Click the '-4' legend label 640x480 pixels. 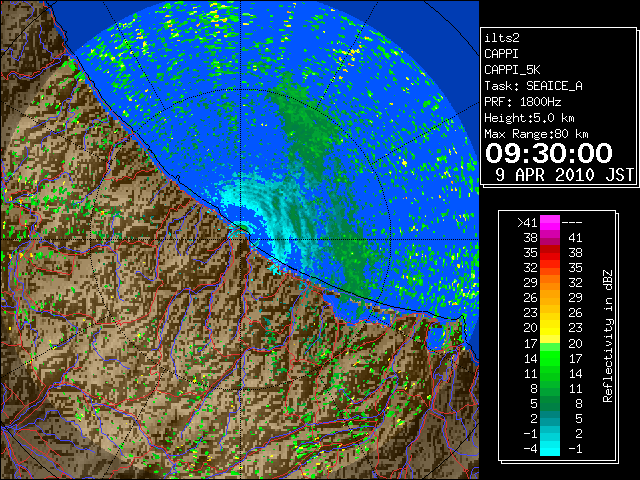[530, 449]
